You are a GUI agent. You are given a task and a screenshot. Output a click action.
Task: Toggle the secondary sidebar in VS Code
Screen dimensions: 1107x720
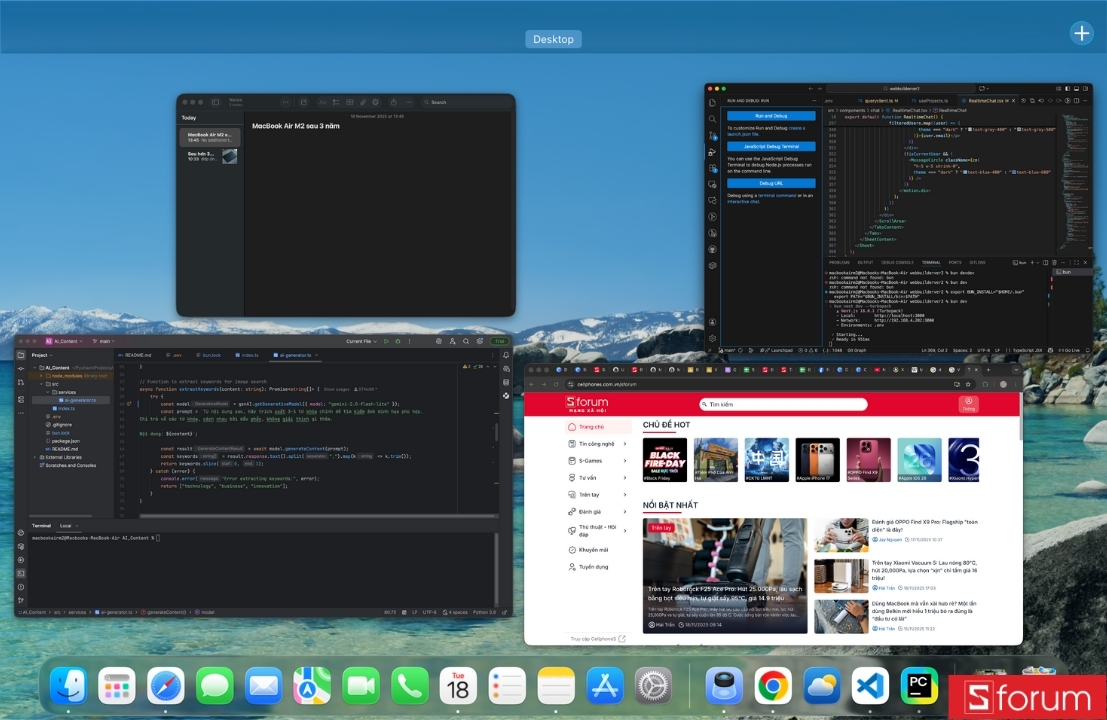[1085, 89]
